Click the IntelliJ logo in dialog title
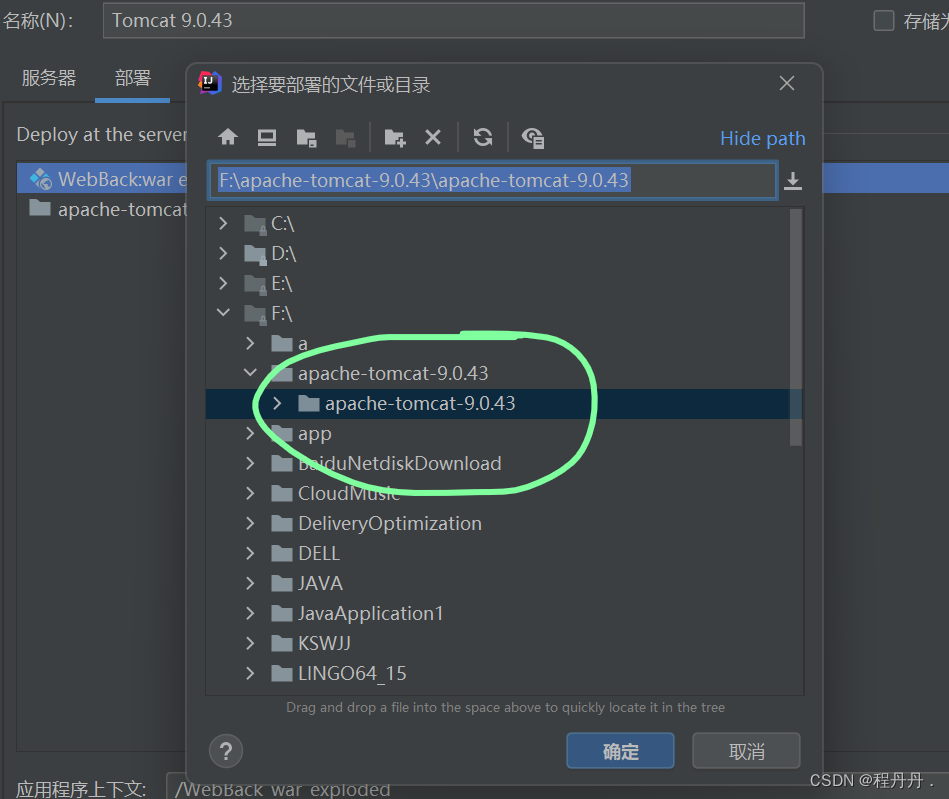Viewport: 949px width, 799px height. (x=210, y=83)
